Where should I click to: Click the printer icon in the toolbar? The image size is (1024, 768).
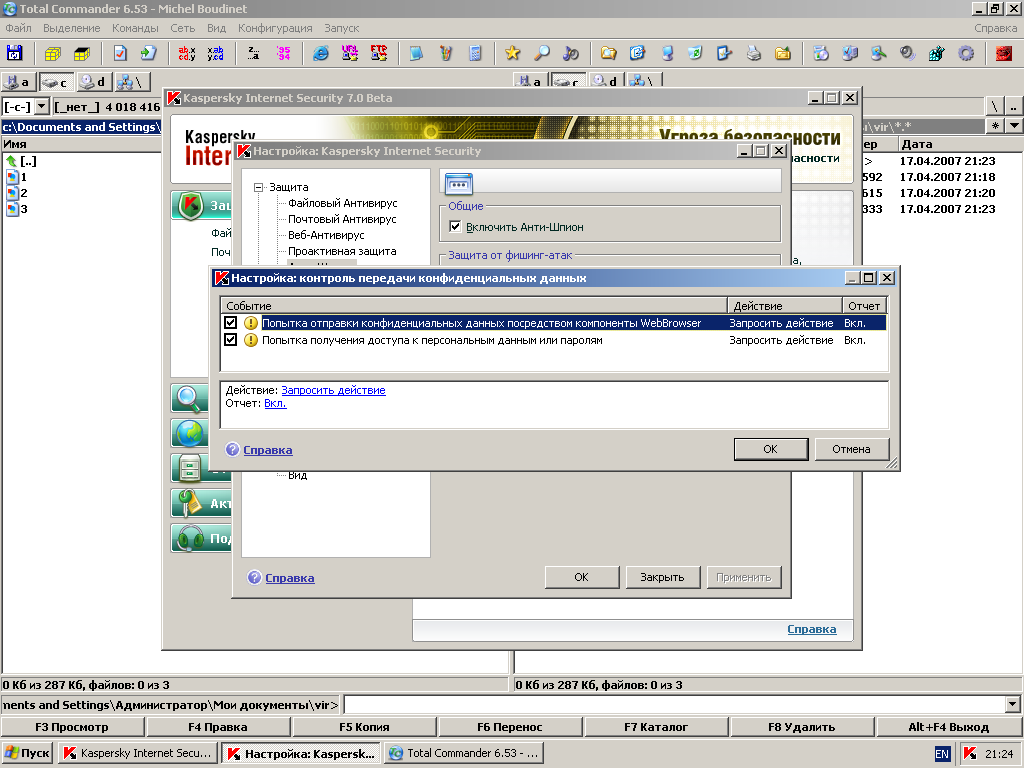[x=754, y=53]
